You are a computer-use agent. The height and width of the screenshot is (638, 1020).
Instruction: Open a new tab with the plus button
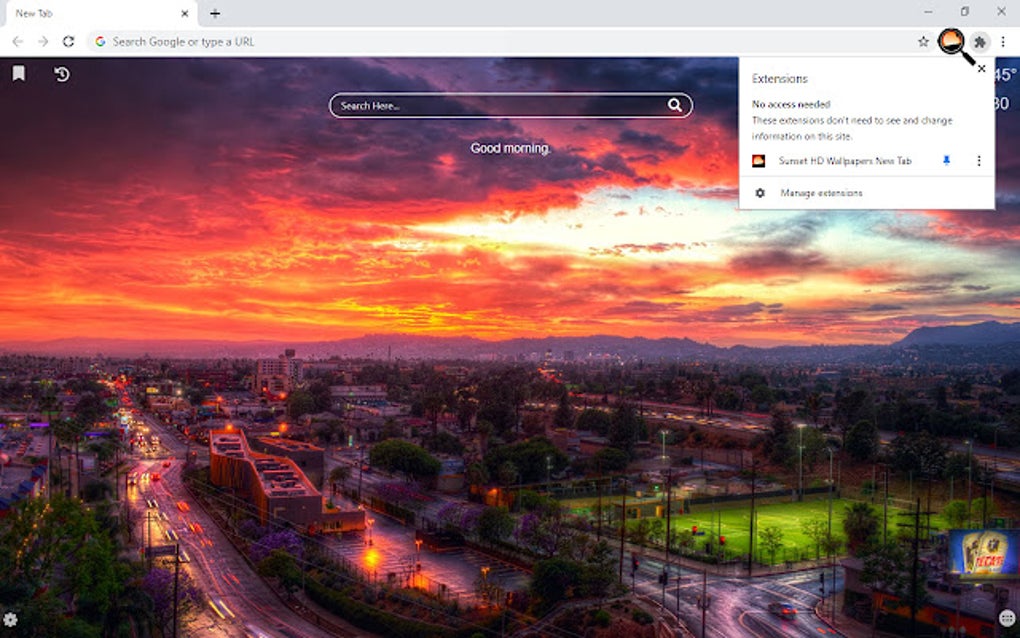coord(215,13)
